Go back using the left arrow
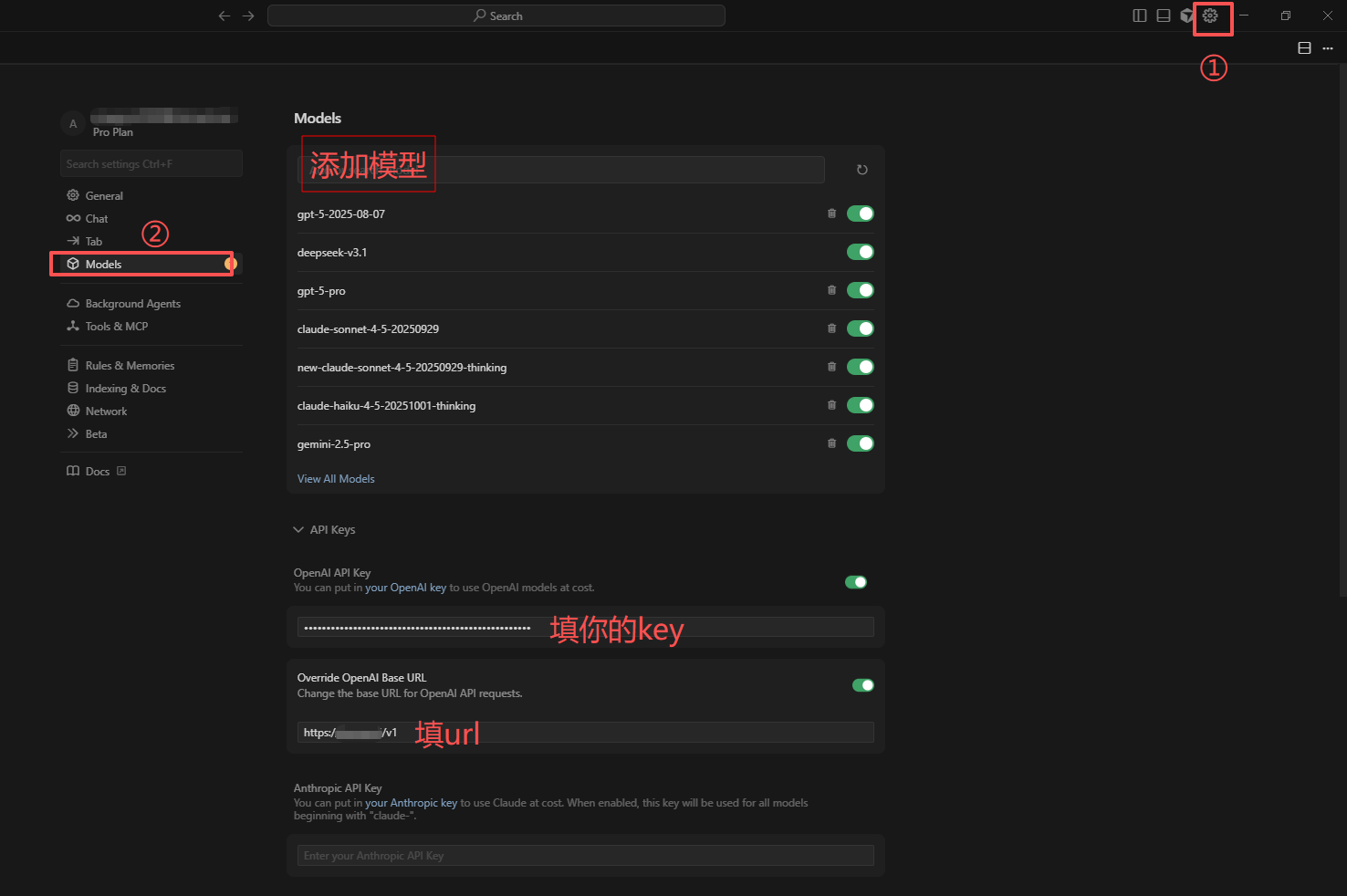Screen dimensions: 1347x896 click(224, 16)
